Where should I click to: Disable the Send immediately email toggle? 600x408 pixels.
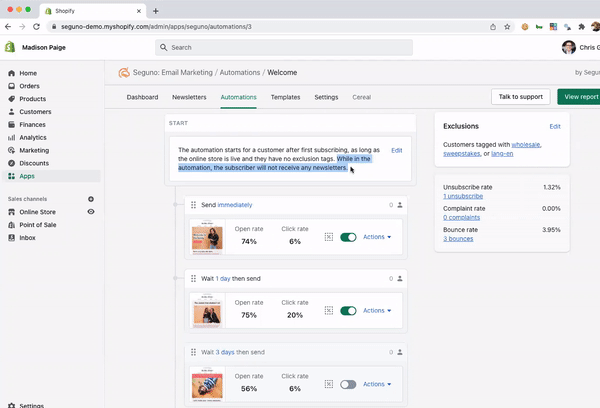pyautogui.click(x=348, y=238)
